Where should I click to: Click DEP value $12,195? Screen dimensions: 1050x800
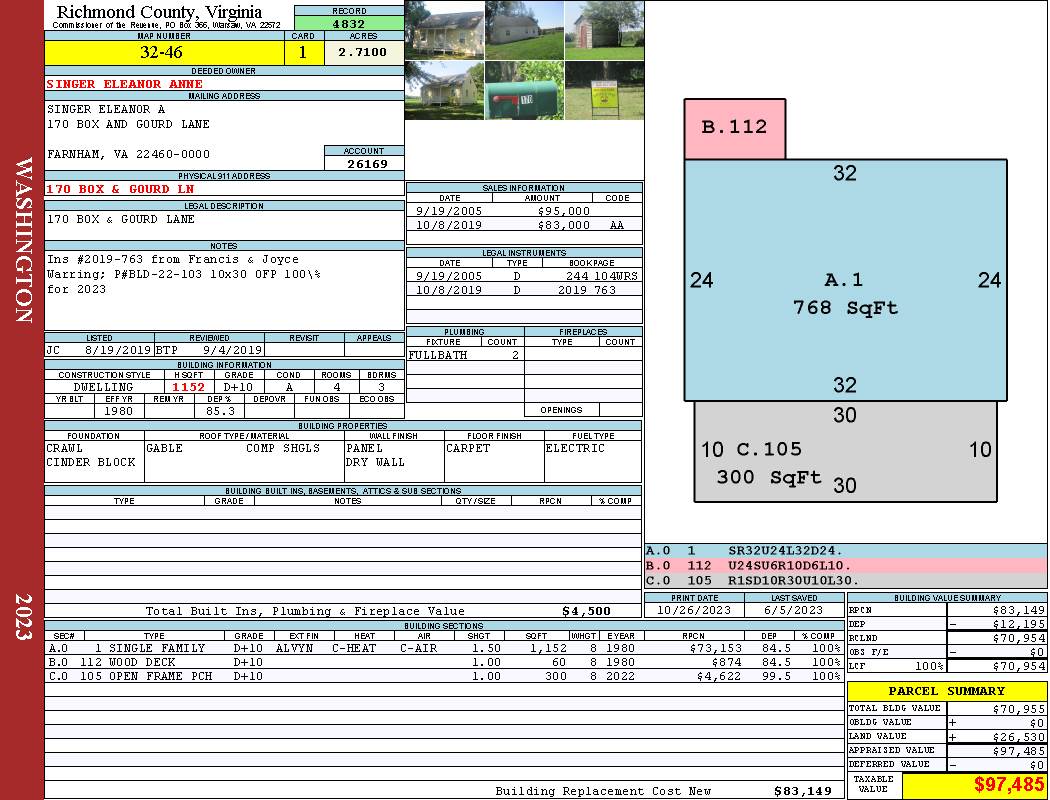coord(1019,624)
